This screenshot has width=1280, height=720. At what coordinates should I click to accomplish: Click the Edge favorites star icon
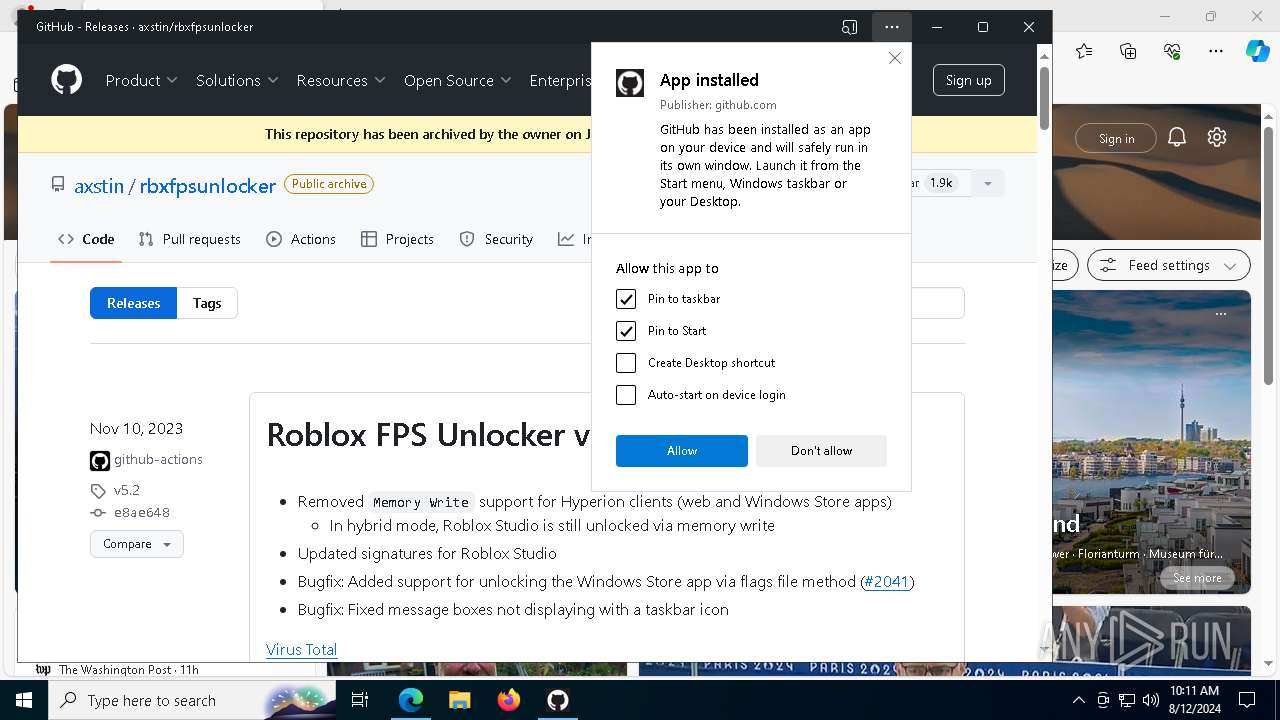tap(1084, 51)
